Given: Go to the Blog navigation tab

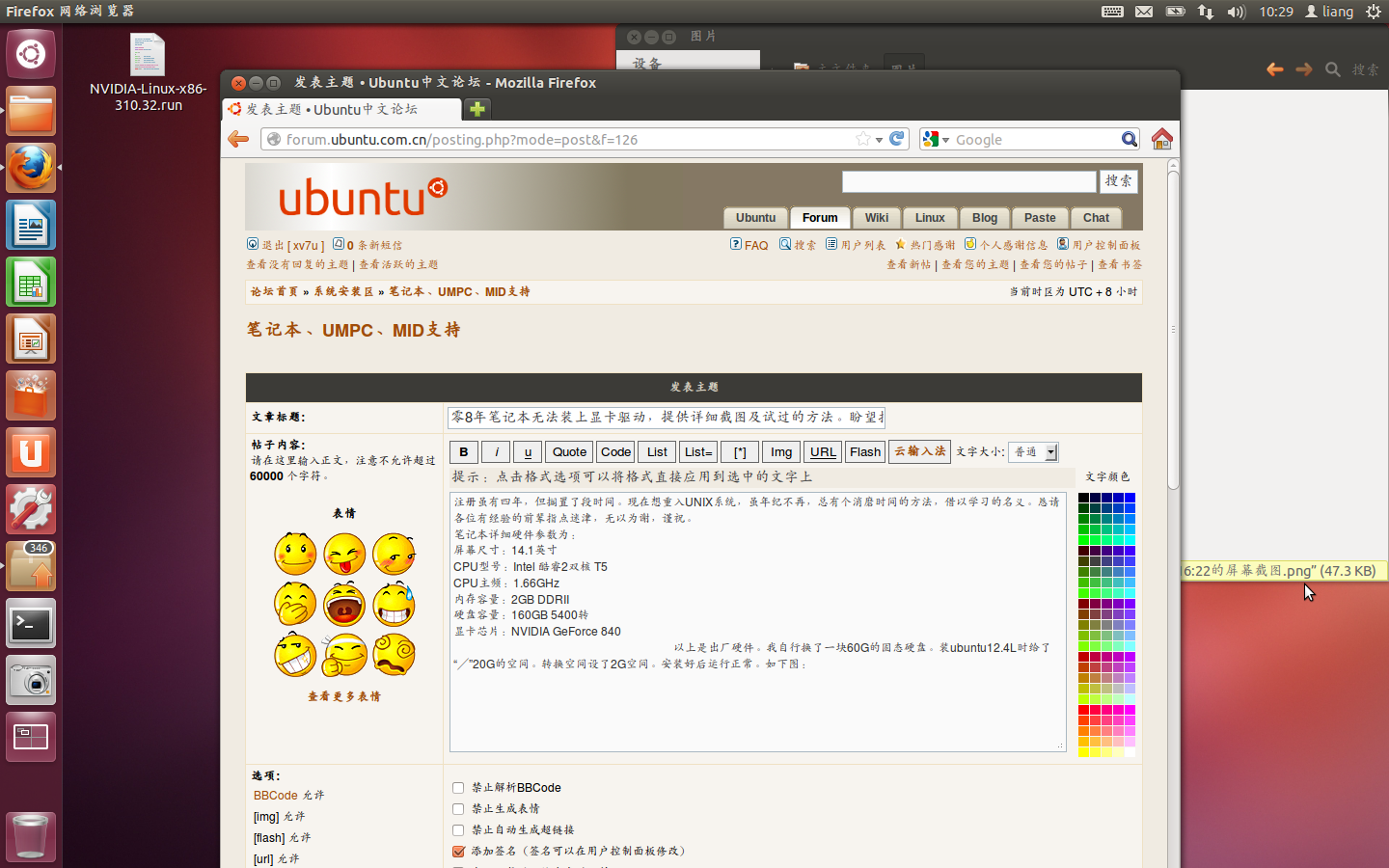Looking at the screenshot, I should (x=985, y=218).
